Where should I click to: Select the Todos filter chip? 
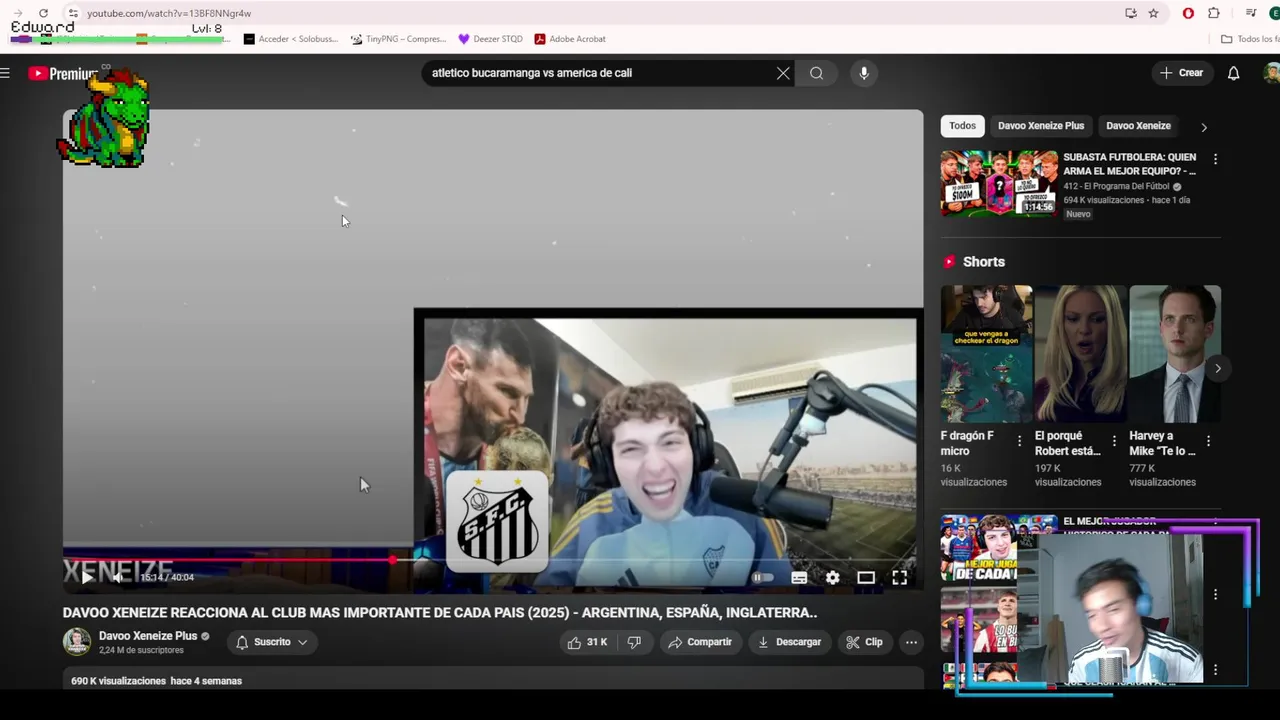tap(962, 126)
